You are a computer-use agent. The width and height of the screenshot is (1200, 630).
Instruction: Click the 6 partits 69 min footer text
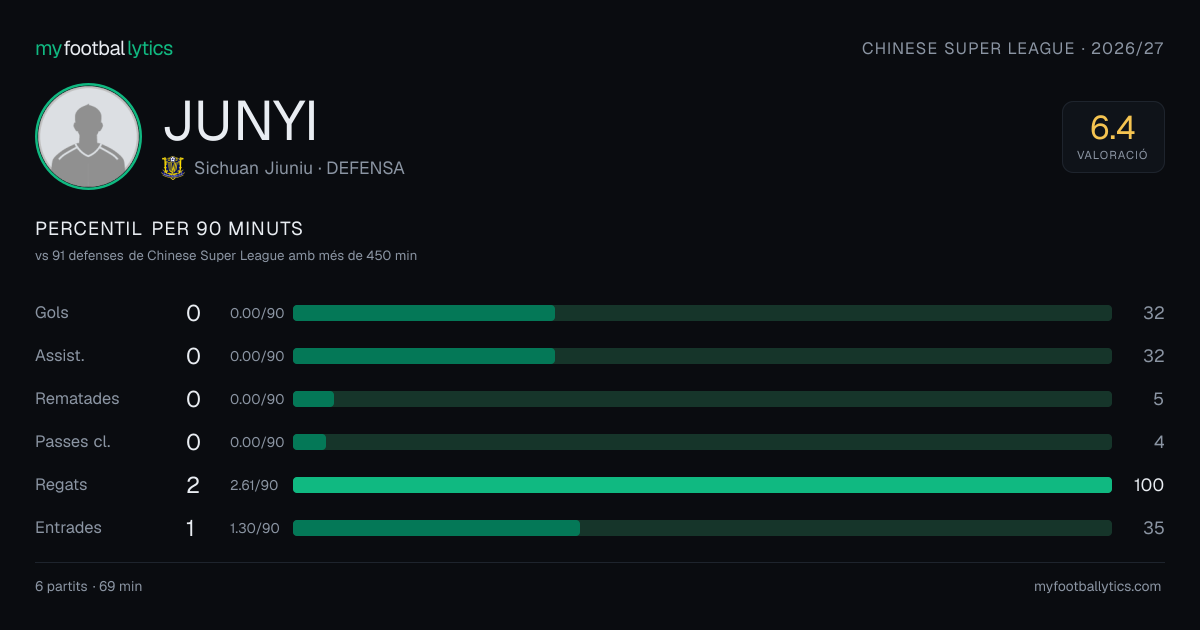click(88, 587)
